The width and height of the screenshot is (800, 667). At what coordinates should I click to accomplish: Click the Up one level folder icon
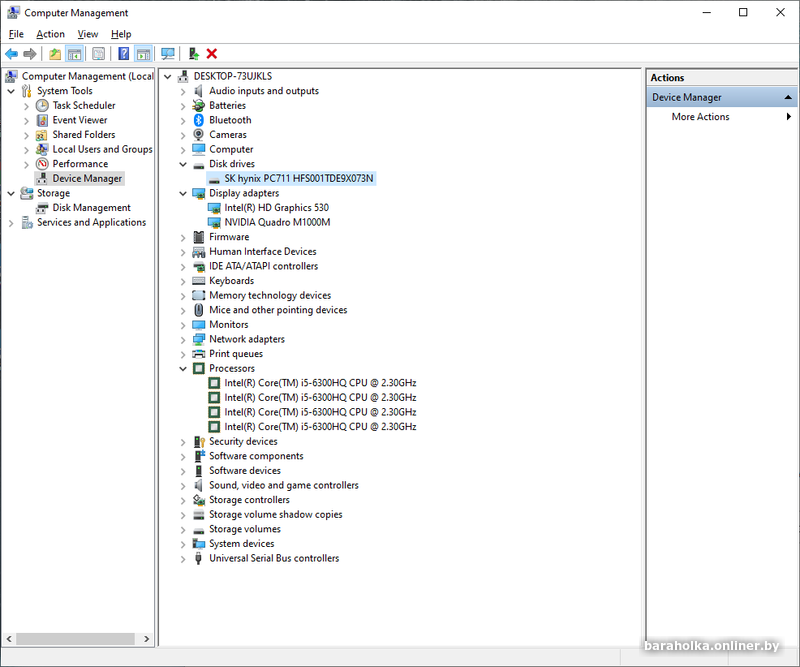(x=55, y=54)
